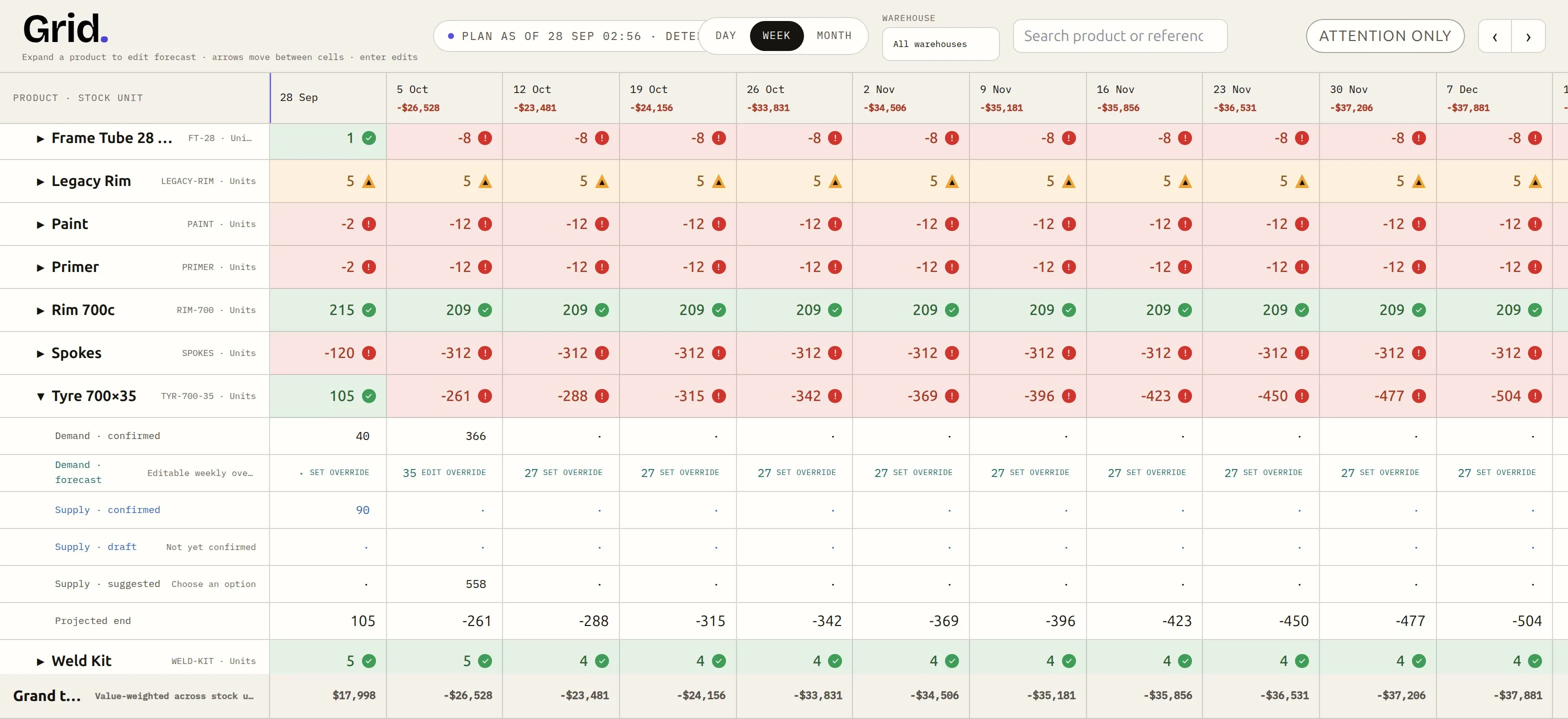
Task: Click red alert icon beside Tyre -504 value
Action: click(x=1535, y=396)
